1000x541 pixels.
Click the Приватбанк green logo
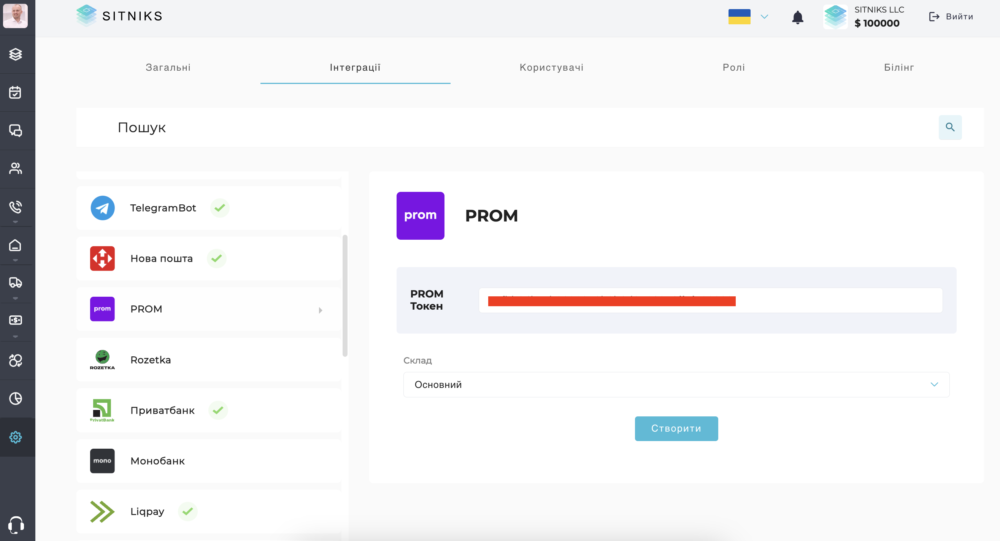tap(102, 410)
